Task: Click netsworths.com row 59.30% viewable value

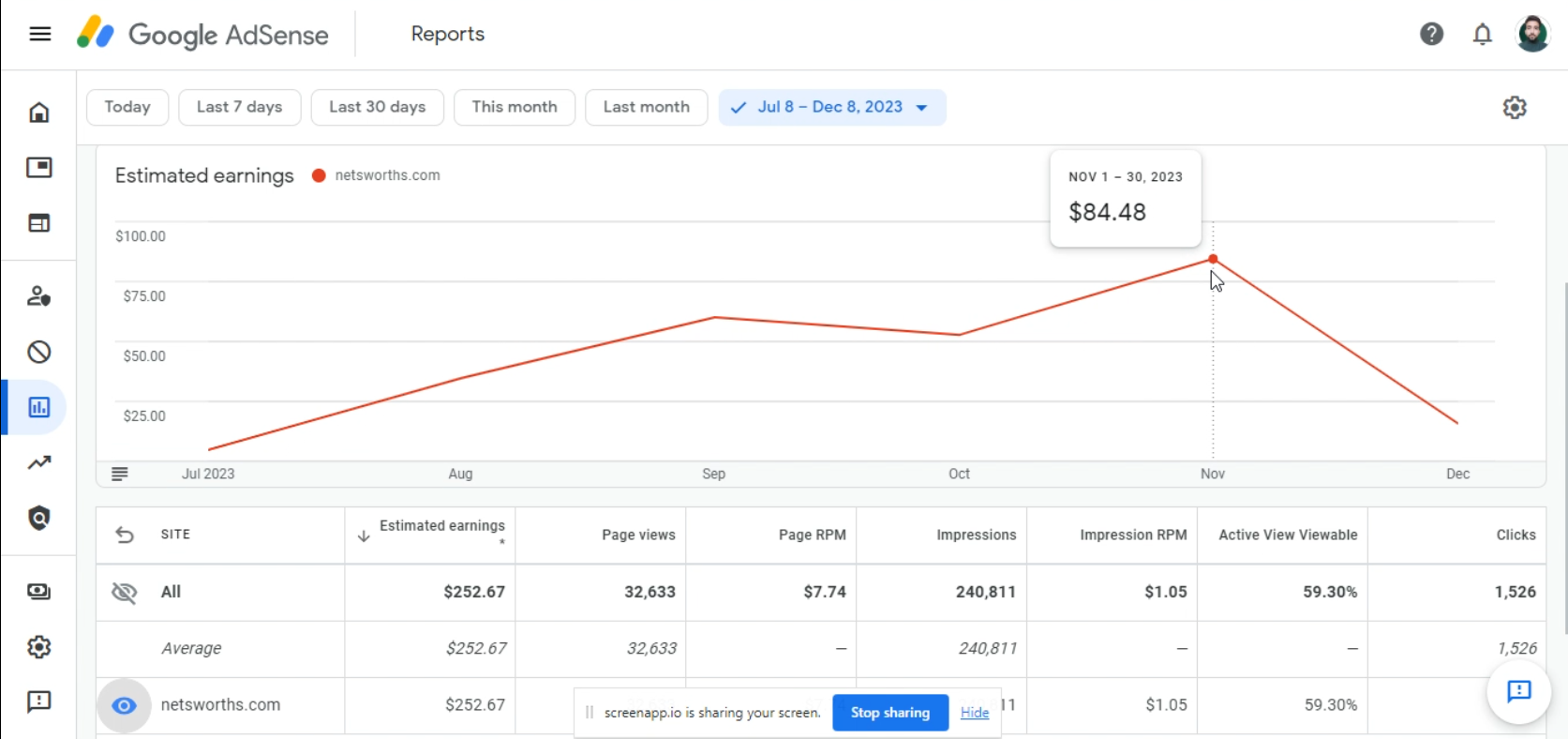Action: pyautogui.click(x=1331, y=705)
